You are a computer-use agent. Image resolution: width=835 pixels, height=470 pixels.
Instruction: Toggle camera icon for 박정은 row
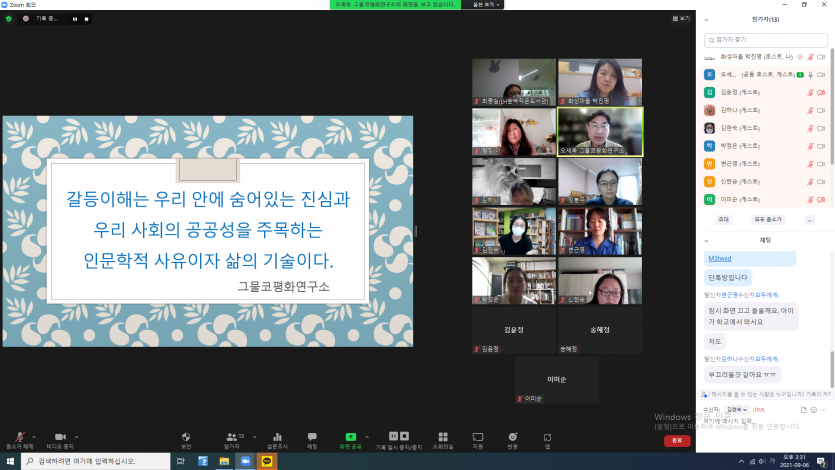[821, 146]
